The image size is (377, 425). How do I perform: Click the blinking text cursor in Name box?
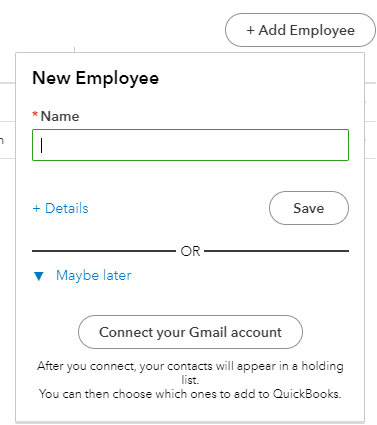coord(42,145)
